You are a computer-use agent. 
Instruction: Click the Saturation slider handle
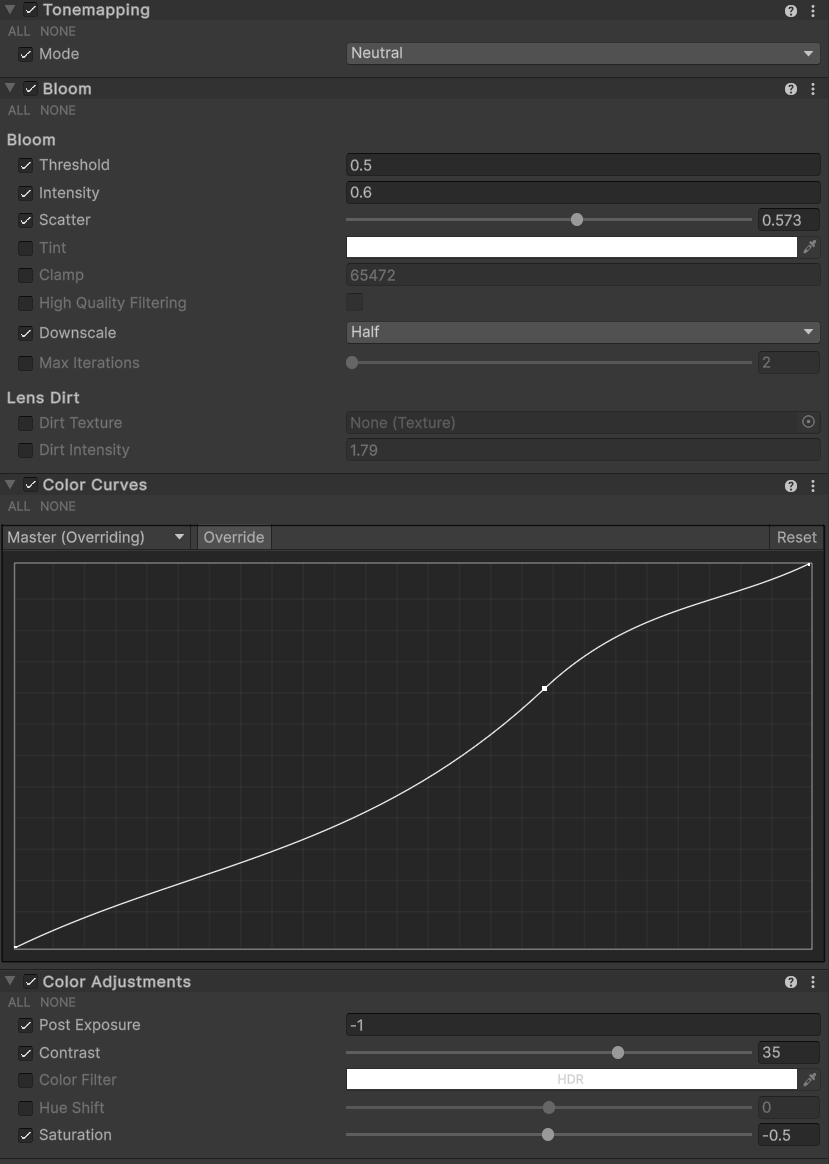(548, 1135)
